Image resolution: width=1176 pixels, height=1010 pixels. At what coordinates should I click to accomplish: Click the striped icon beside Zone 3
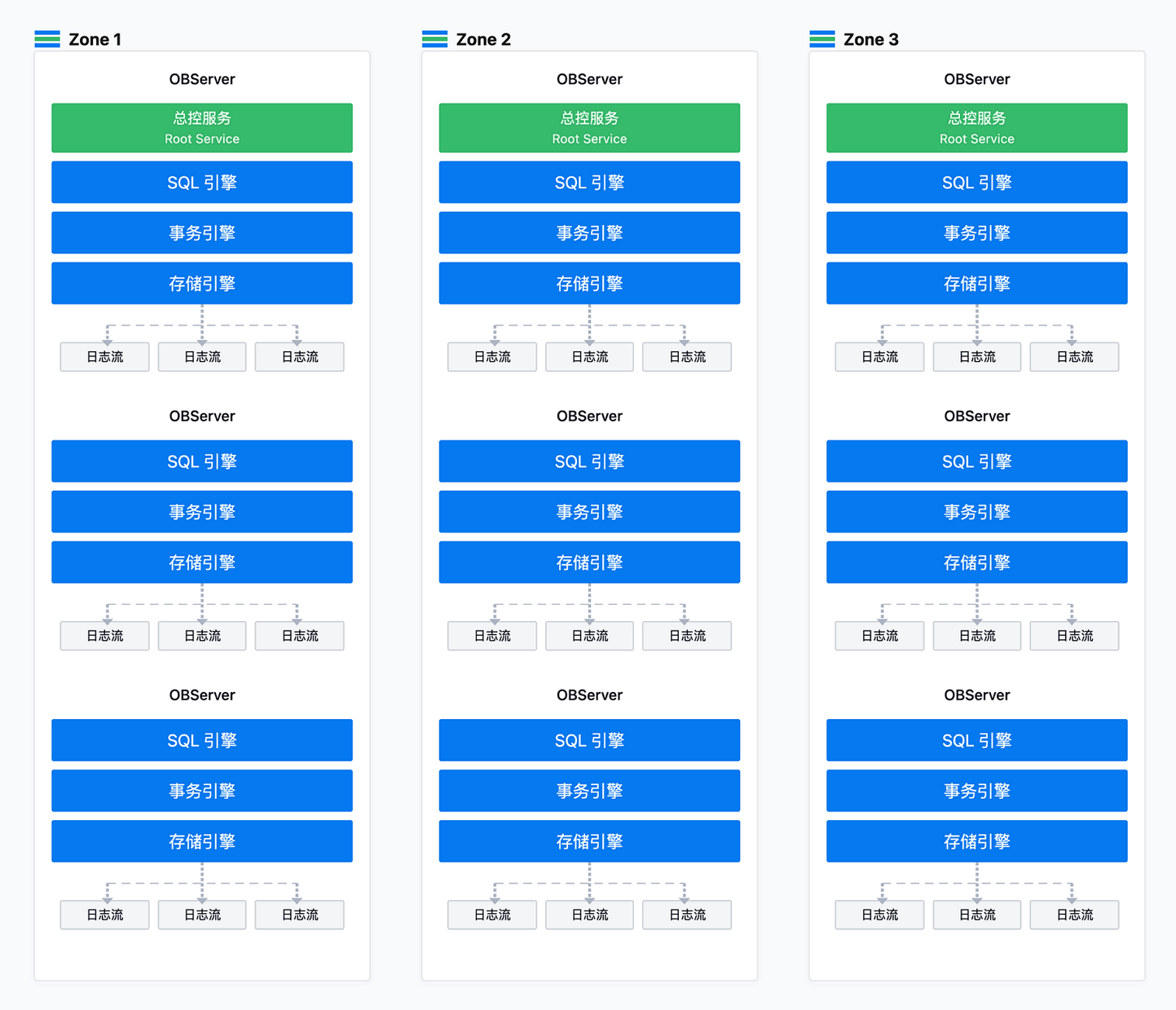pyautogui.click(x=822, y=39)
